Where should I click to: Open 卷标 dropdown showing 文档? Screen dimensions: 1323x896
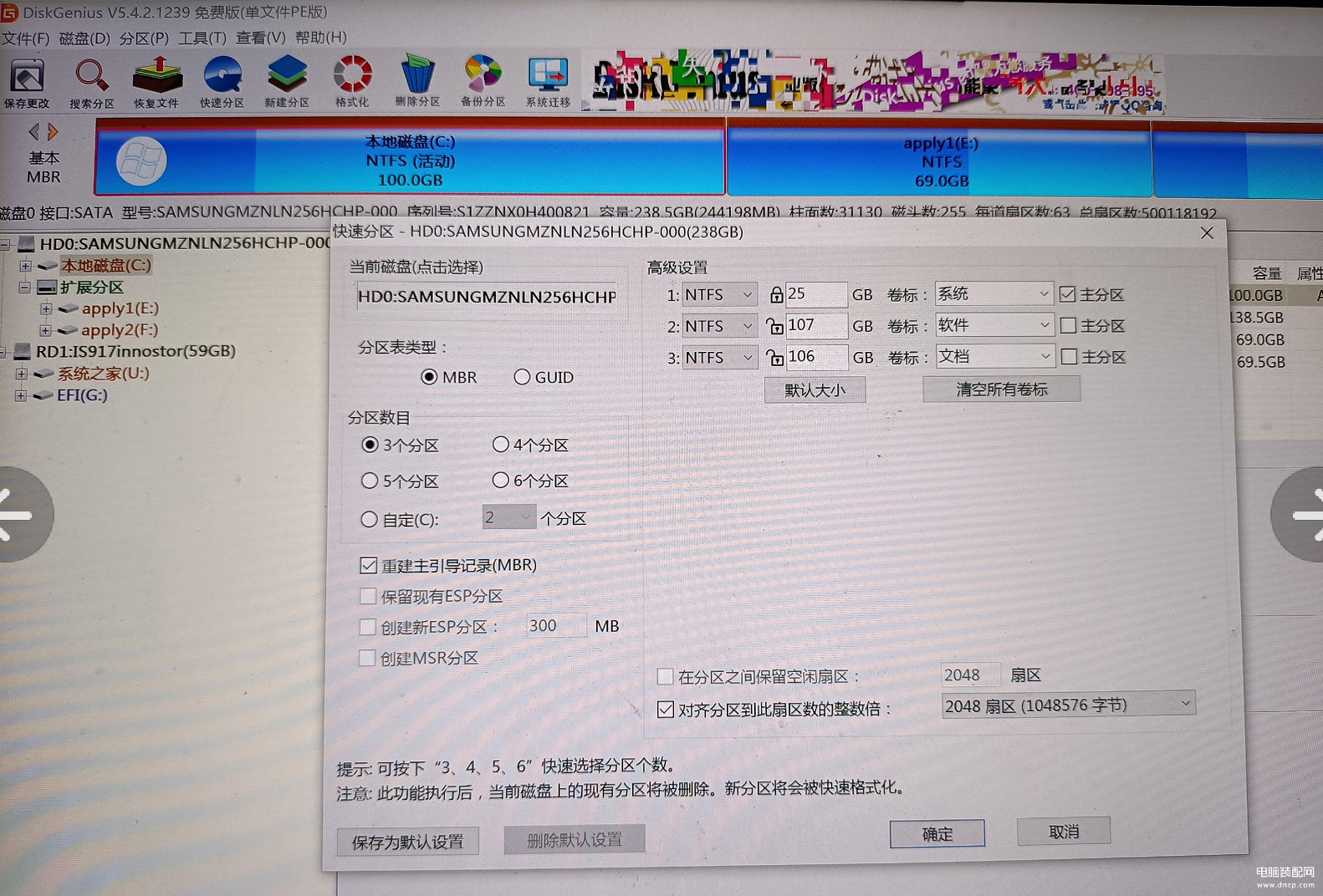click(994, 356)
